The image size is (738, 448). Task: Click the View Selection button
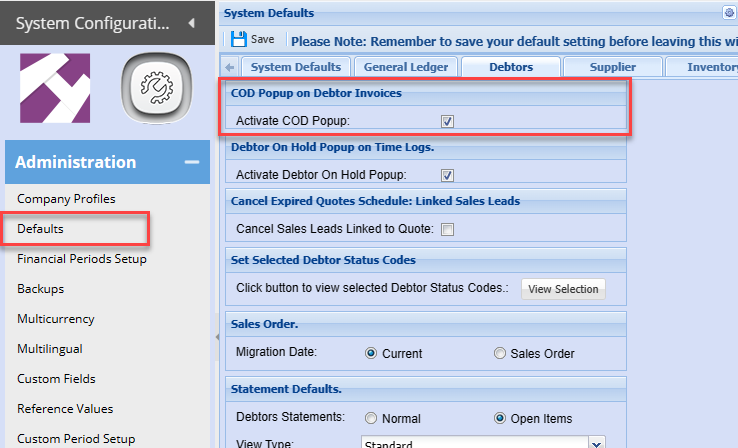[563, 289]
